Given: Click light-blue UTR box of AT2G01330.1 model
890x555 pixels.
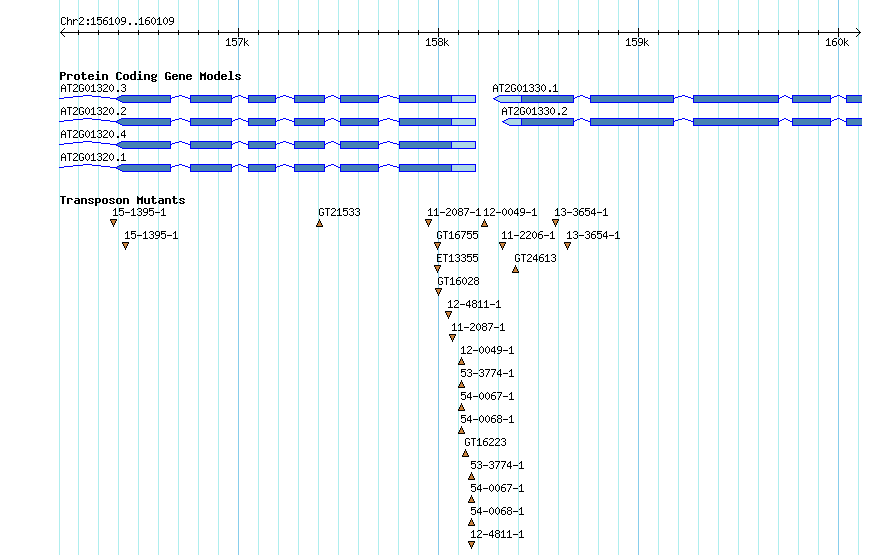Looking at the screenshot, I should click(507, 99).
